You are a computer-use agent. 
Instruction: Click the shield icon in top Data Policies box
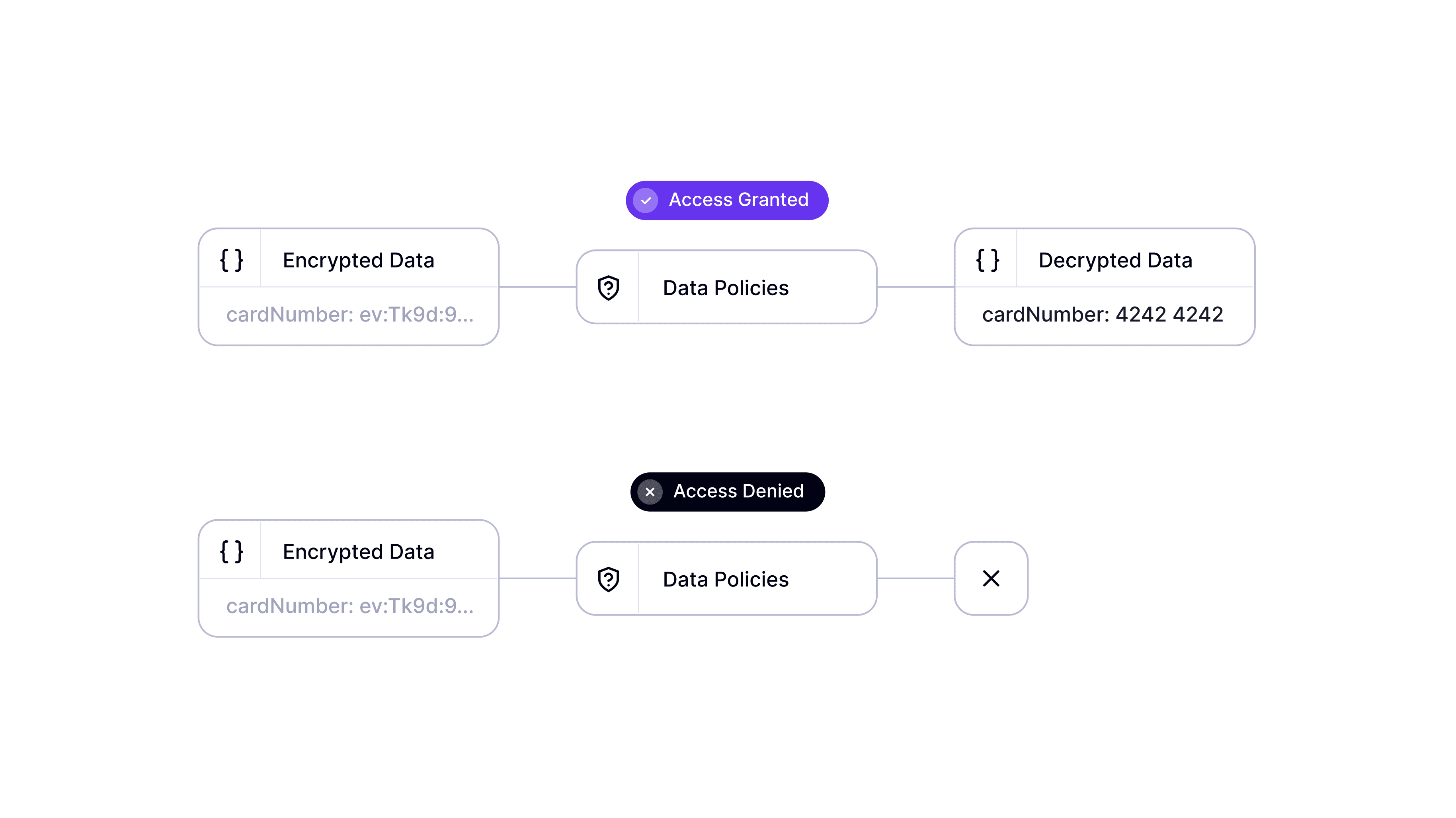[608, 288]
